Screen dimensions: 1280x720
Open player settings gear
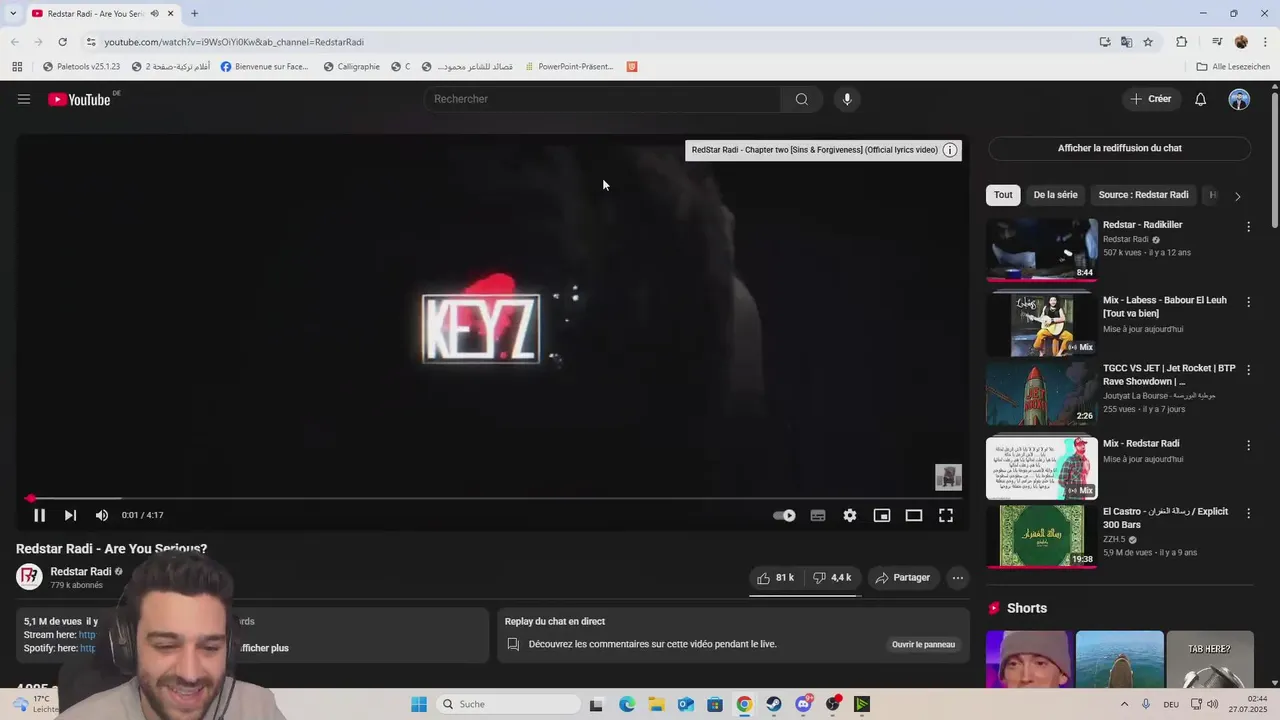850,515
